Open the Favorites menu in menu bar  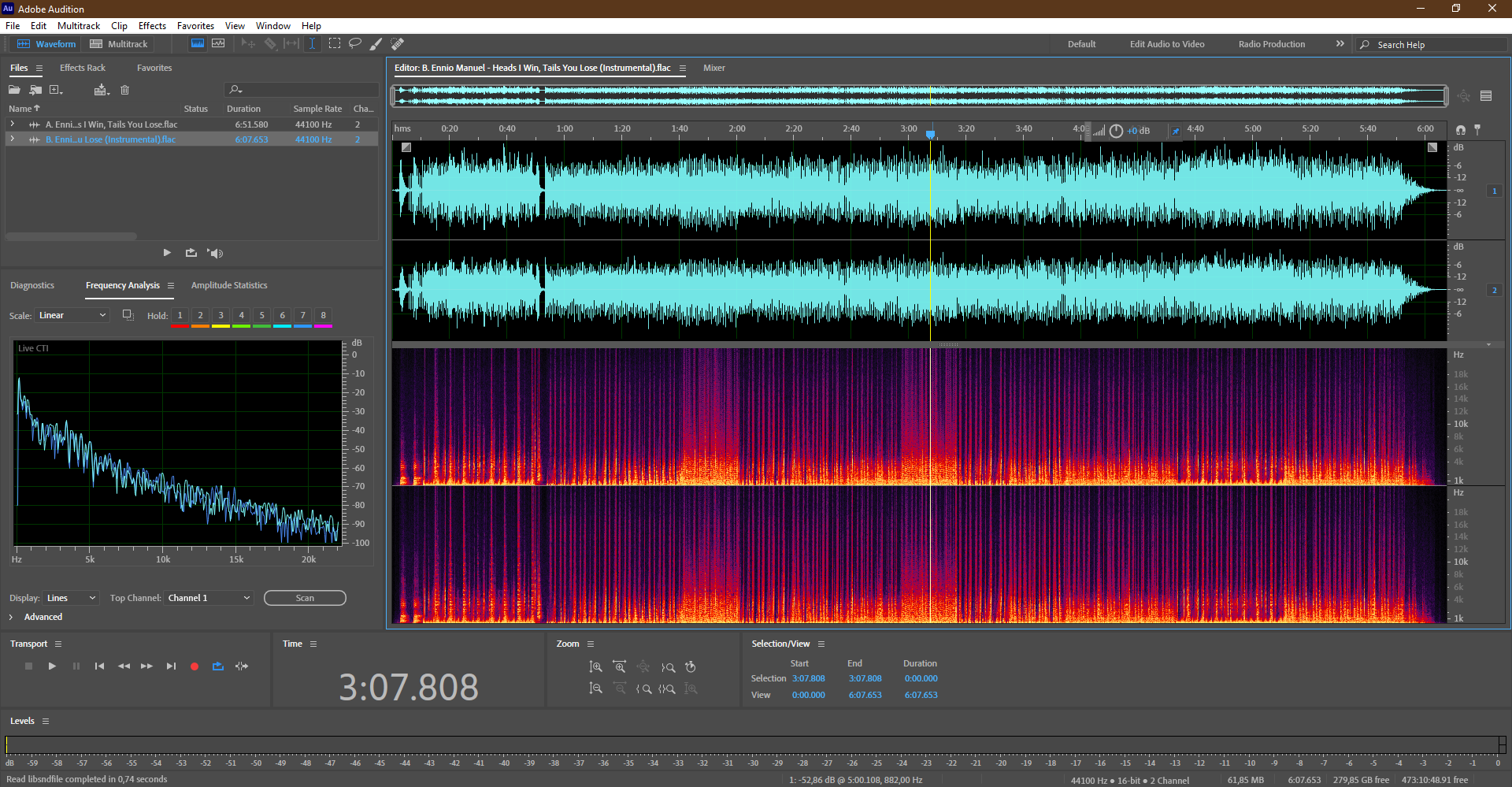pyautogui.click(x=195, y=26)
